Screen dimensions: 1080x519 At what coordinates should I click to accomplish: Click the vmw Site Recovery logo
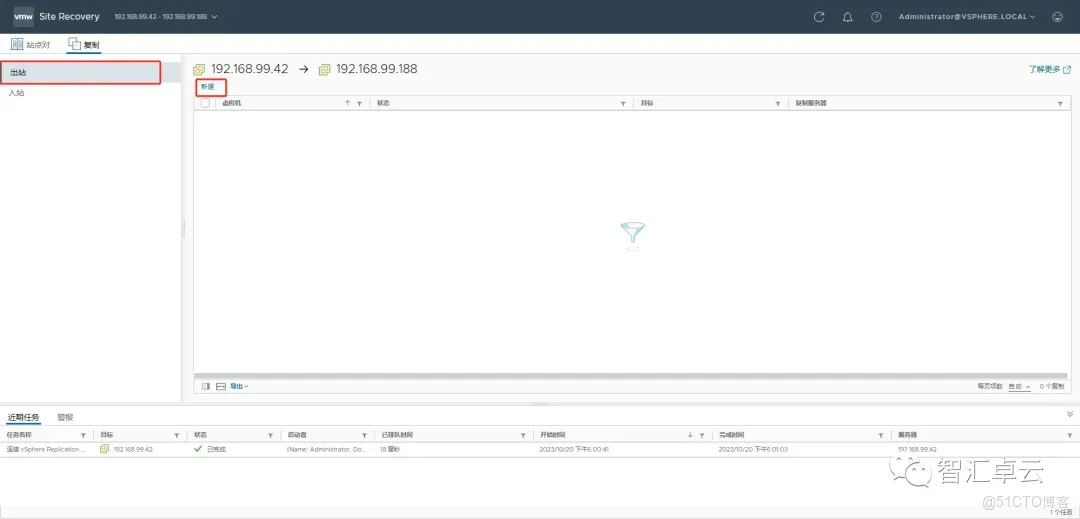(56, 17)
